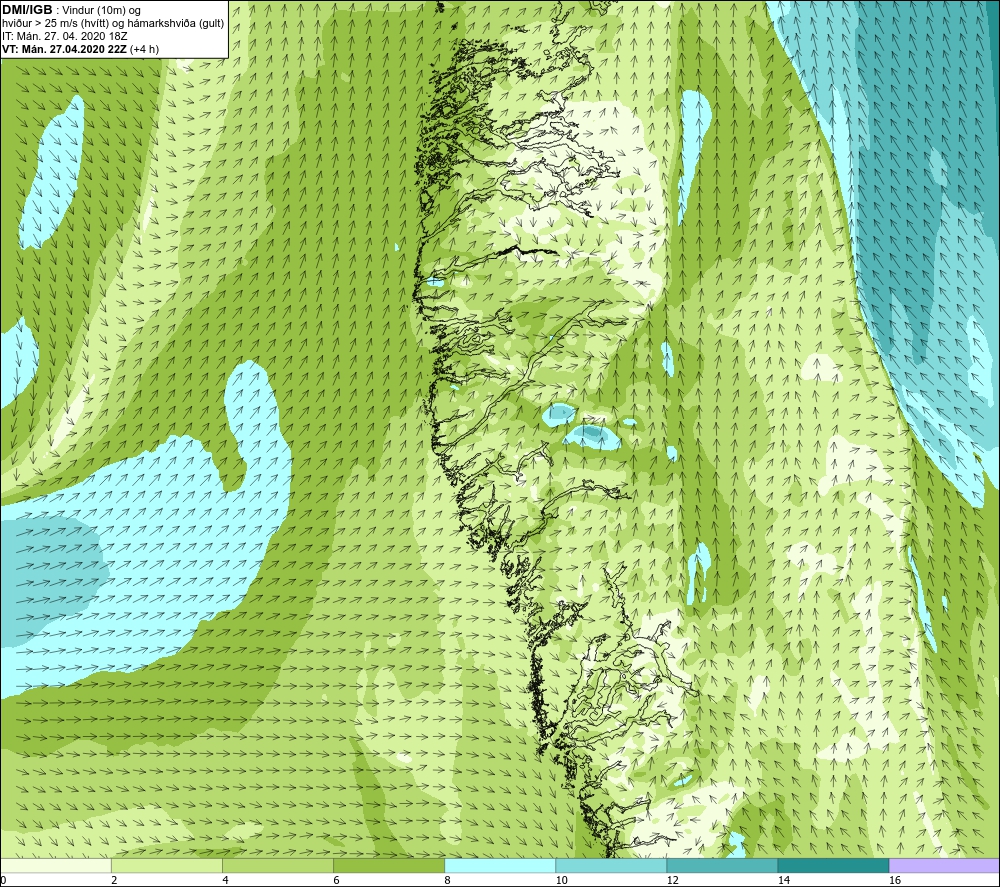Click the 'VT: Mán. 27.04.2020 22Z' line
The image size is (1000, 887).
[64, 49]
